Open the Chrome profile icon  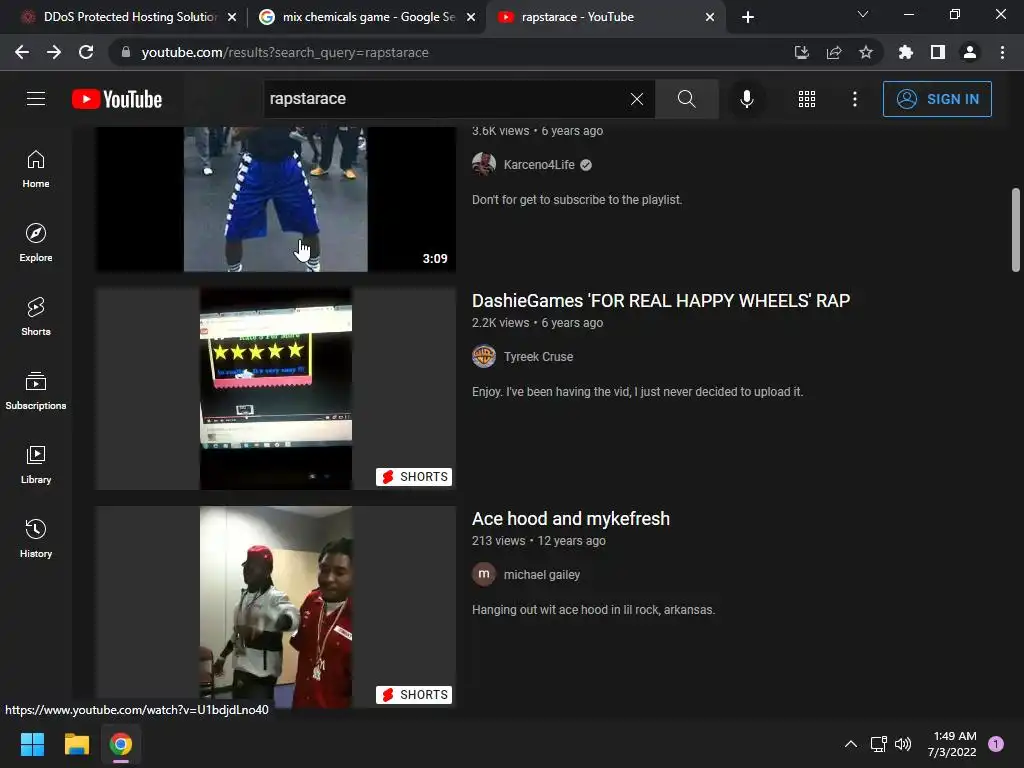tap(970, 52)
